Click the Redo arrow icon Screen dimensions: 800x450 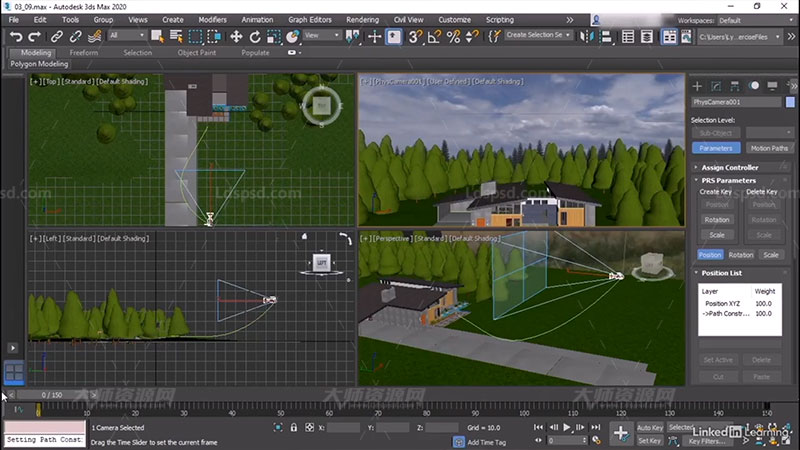click(34, 36)
